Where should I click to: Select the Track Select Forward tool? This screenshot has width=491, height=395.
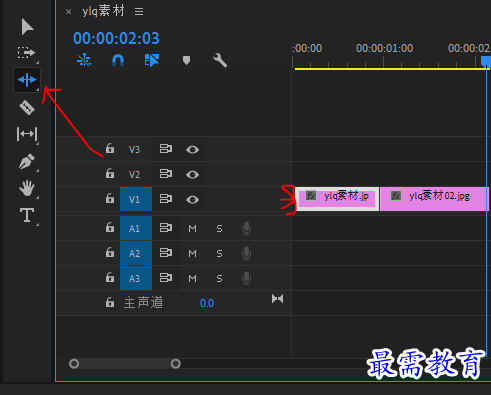point(26,53)
